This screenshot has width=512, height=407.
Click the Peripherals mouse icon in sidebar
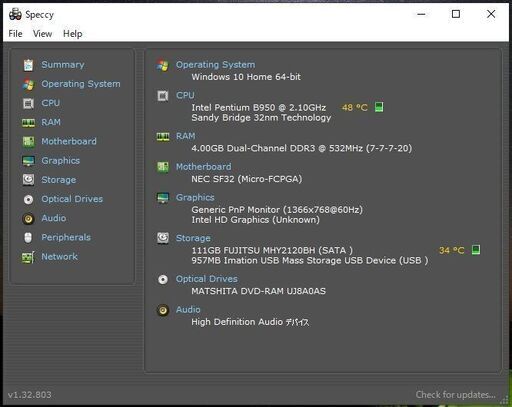(x=28, y=238)
